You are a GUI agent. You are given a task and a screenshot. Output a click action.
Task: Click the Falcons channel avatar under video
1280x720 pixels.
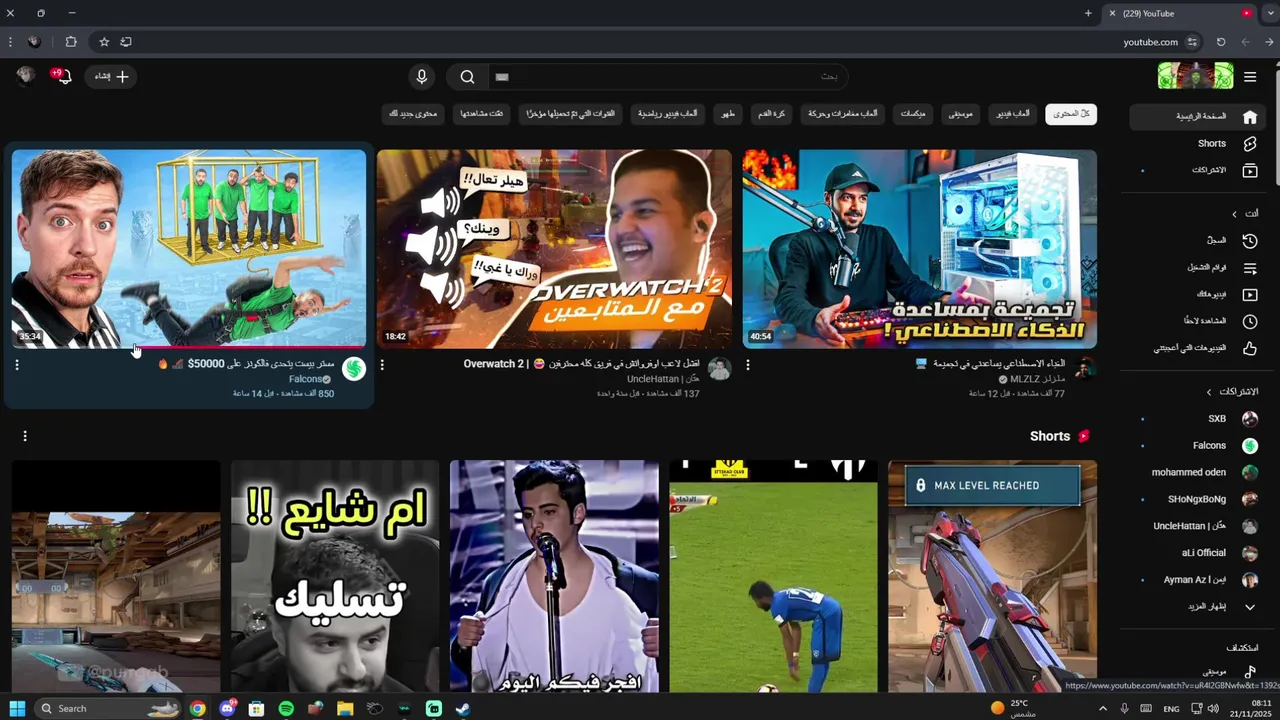click(x=354, y=369)
